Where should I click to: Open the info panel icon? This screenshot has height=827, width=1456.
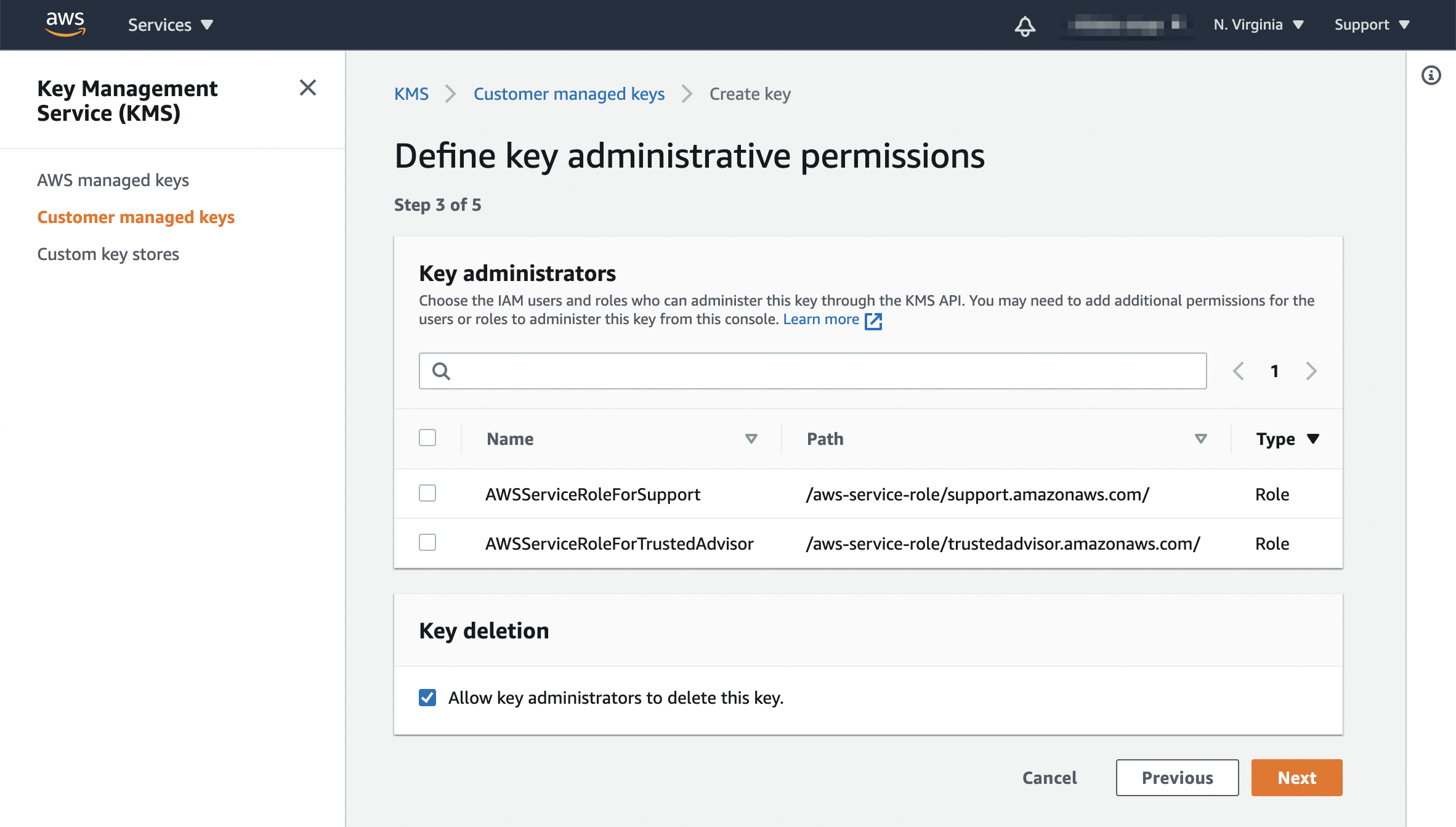tap(1431, 75)
